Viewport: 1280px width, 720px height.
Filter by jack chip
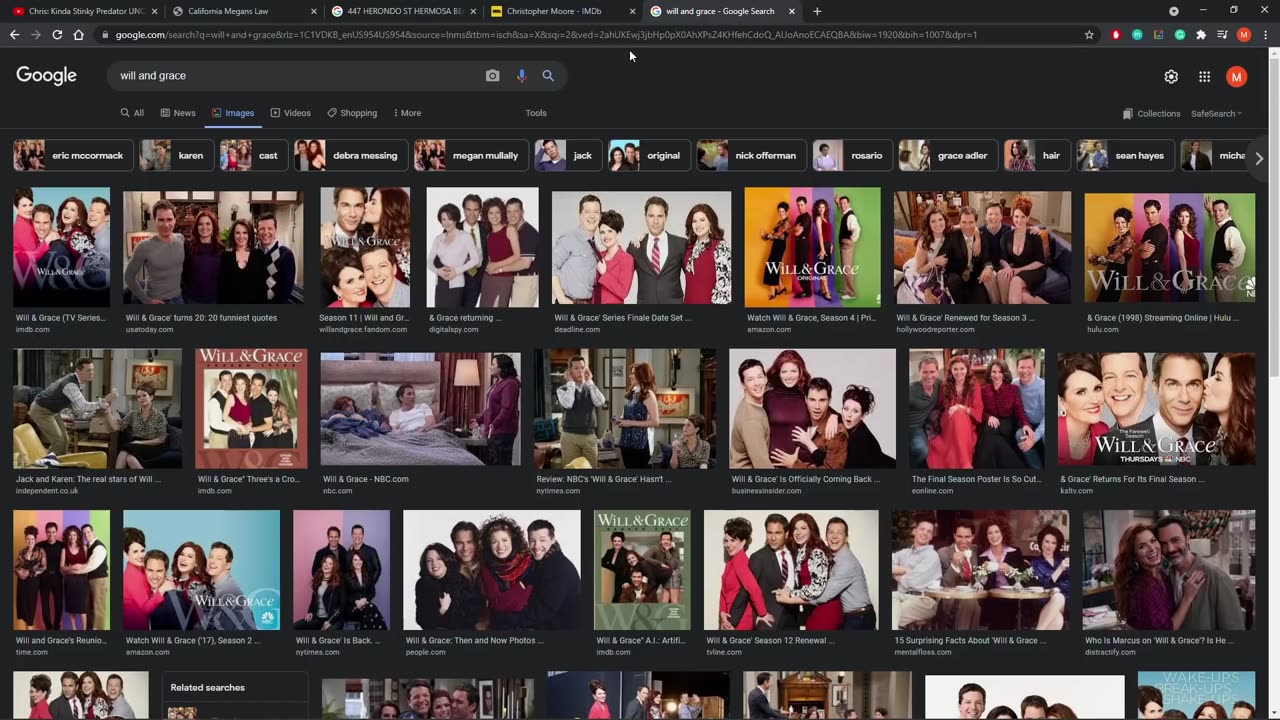click(567, 155)
